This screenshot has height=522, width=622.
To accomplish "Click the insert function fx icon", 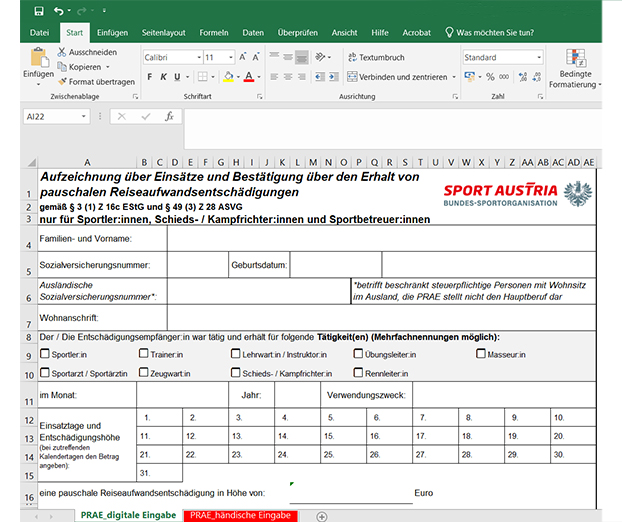I will pos(169,116).
